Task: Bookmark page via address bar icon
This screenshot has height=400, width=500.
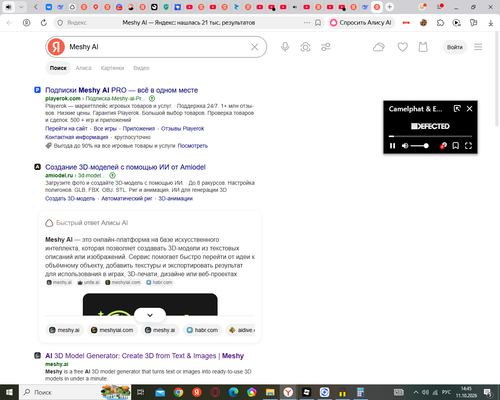Action: coord(318,23)
